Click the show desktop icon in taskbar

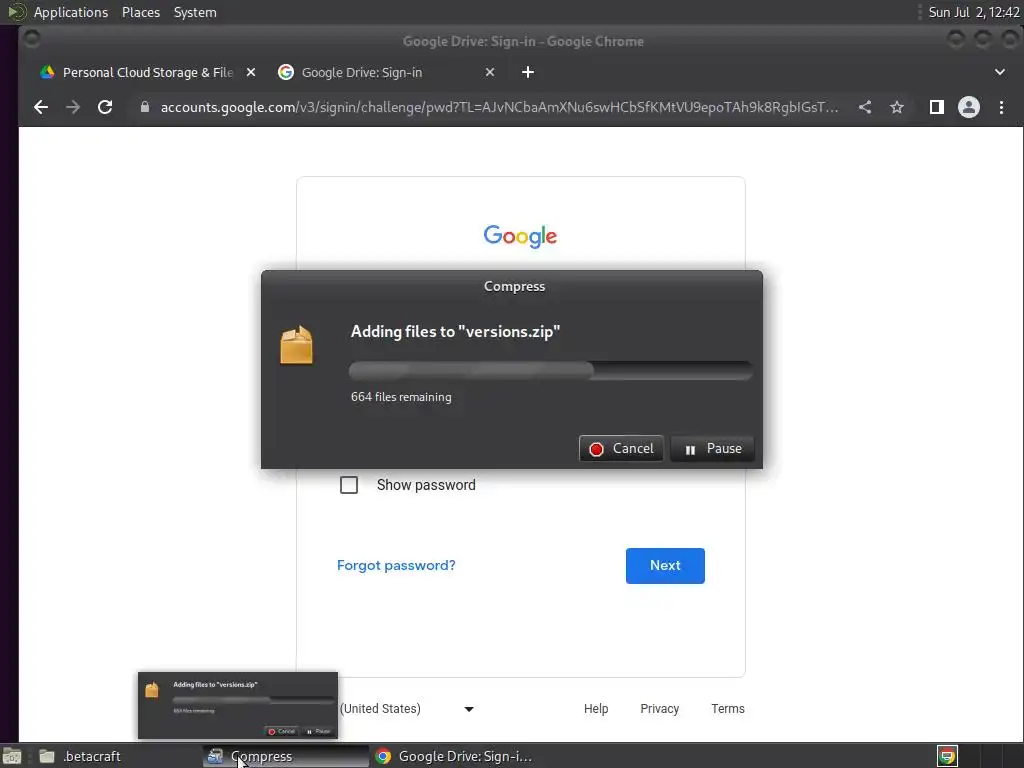point(12,757)
